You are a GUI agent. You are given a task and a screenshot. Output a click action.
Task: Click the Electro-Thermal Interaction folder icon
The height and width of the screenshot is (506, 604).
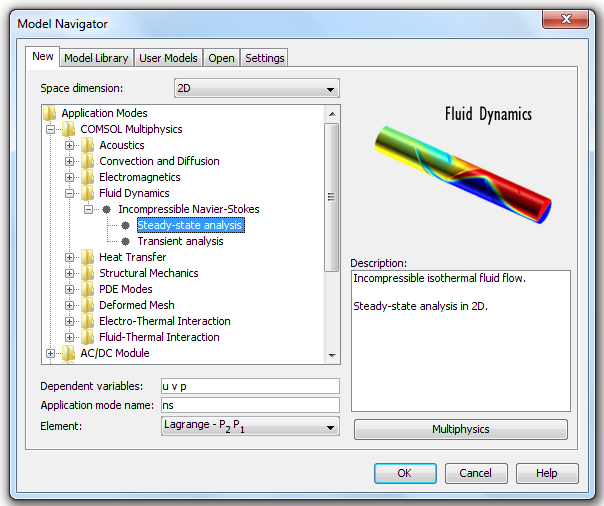click(x=87, y=321)
